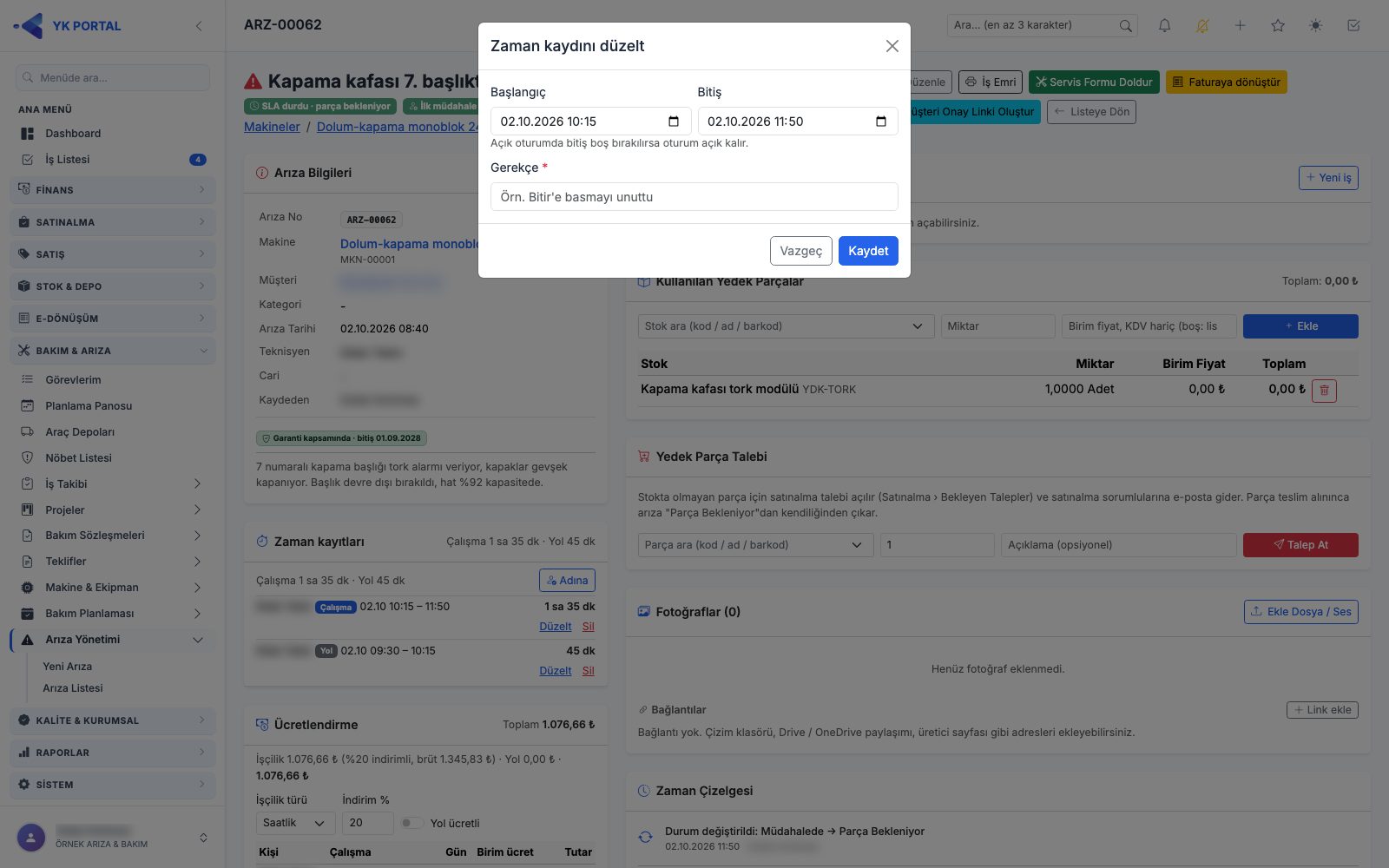Go to İş Listesi menu item
The image size is (1389, 868).
(x=68, y=160)
